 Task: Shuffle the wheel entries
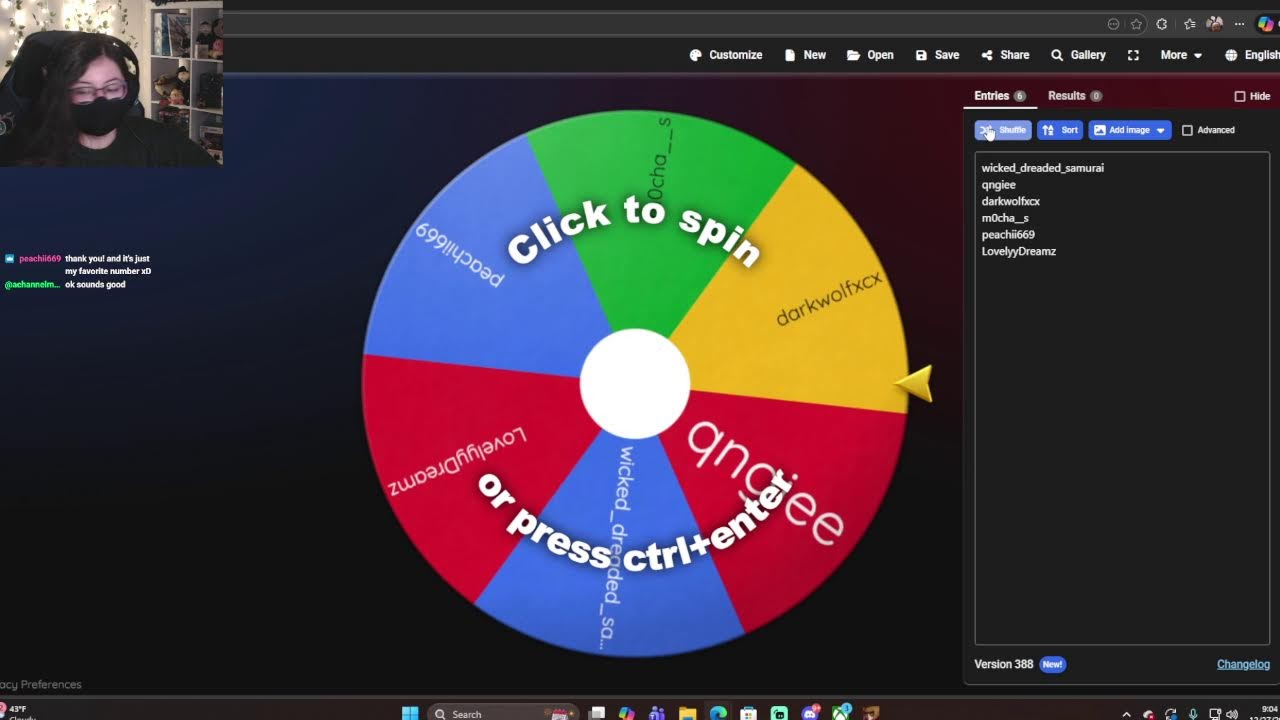(1003, 130)
